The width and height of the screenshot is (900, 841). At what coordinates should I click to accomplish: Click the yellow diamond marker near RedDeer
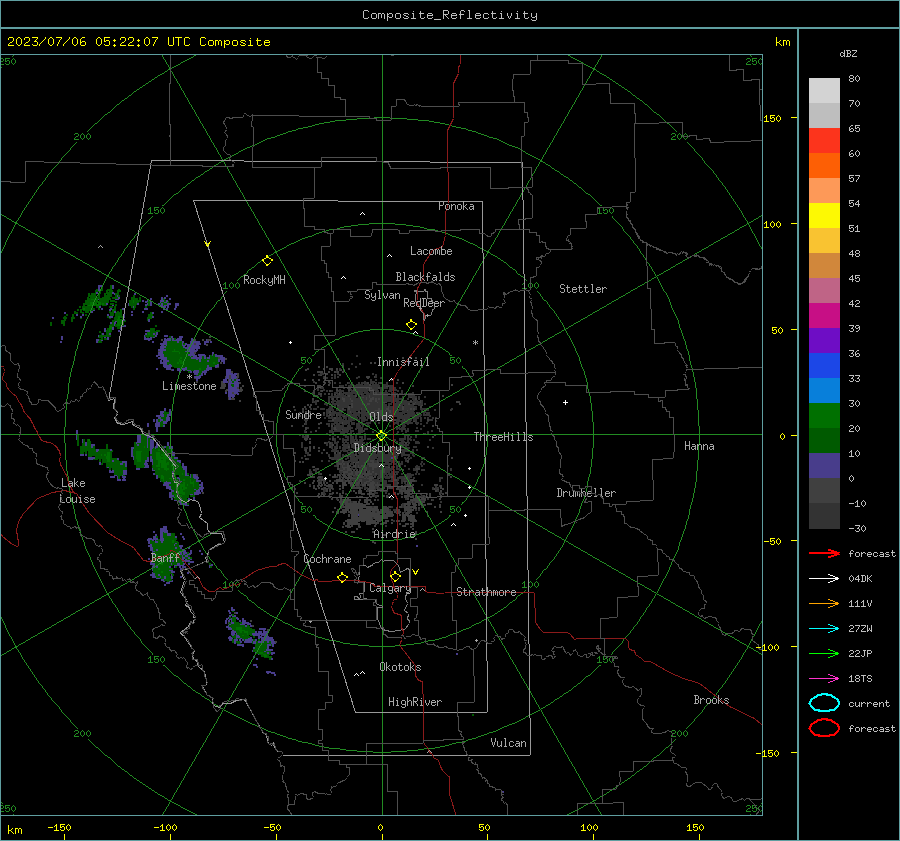(411, 325)
